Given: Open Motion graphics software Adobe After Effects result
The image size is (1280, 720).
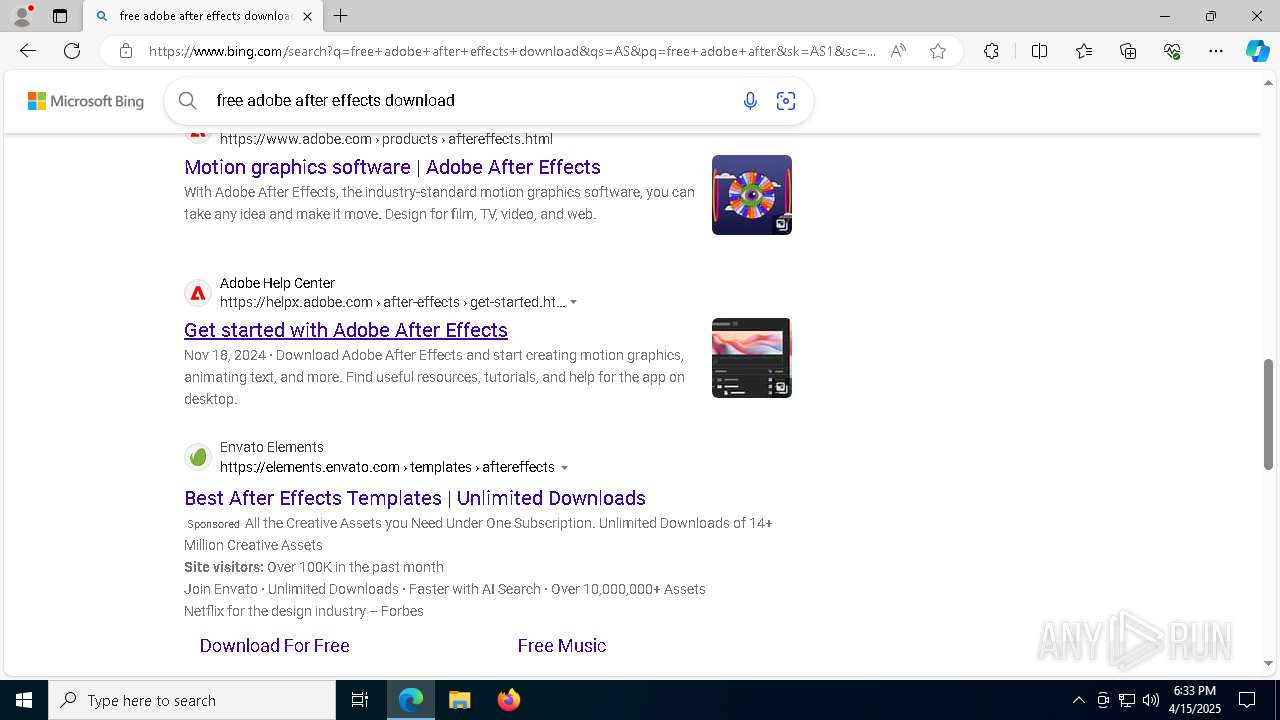Looking at the screenshot, I should tap(392, 167).
